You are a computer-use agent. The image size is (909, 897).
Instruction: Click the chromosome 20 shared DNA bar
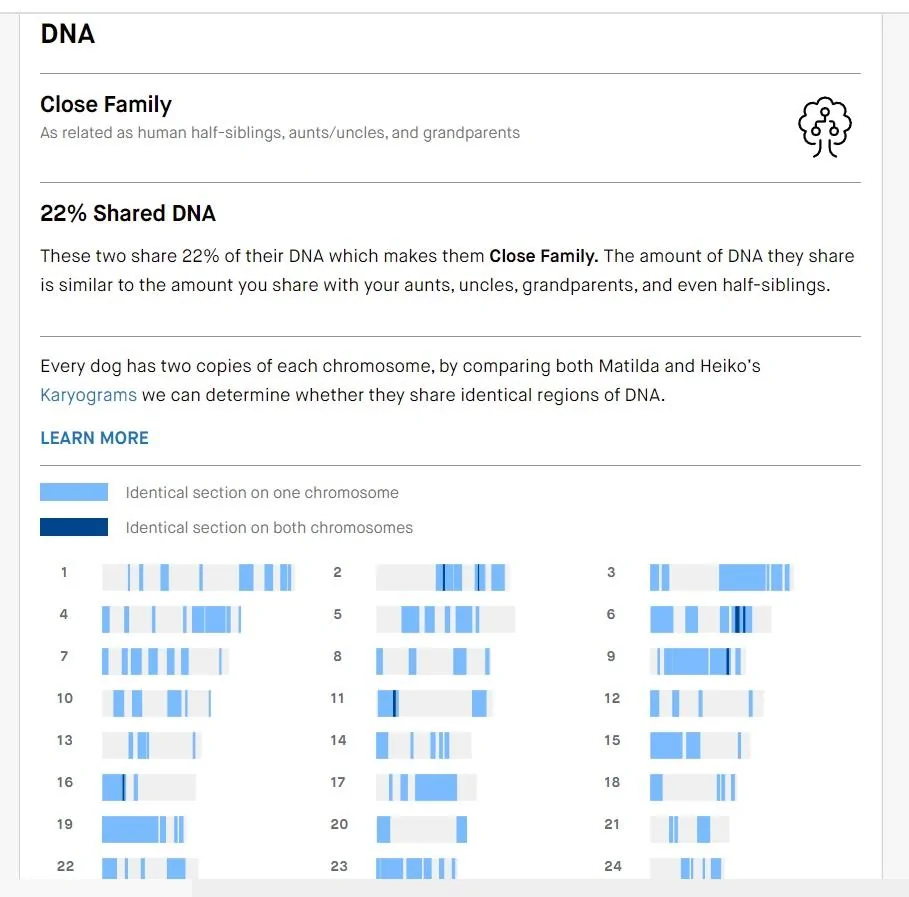point(421,829)
